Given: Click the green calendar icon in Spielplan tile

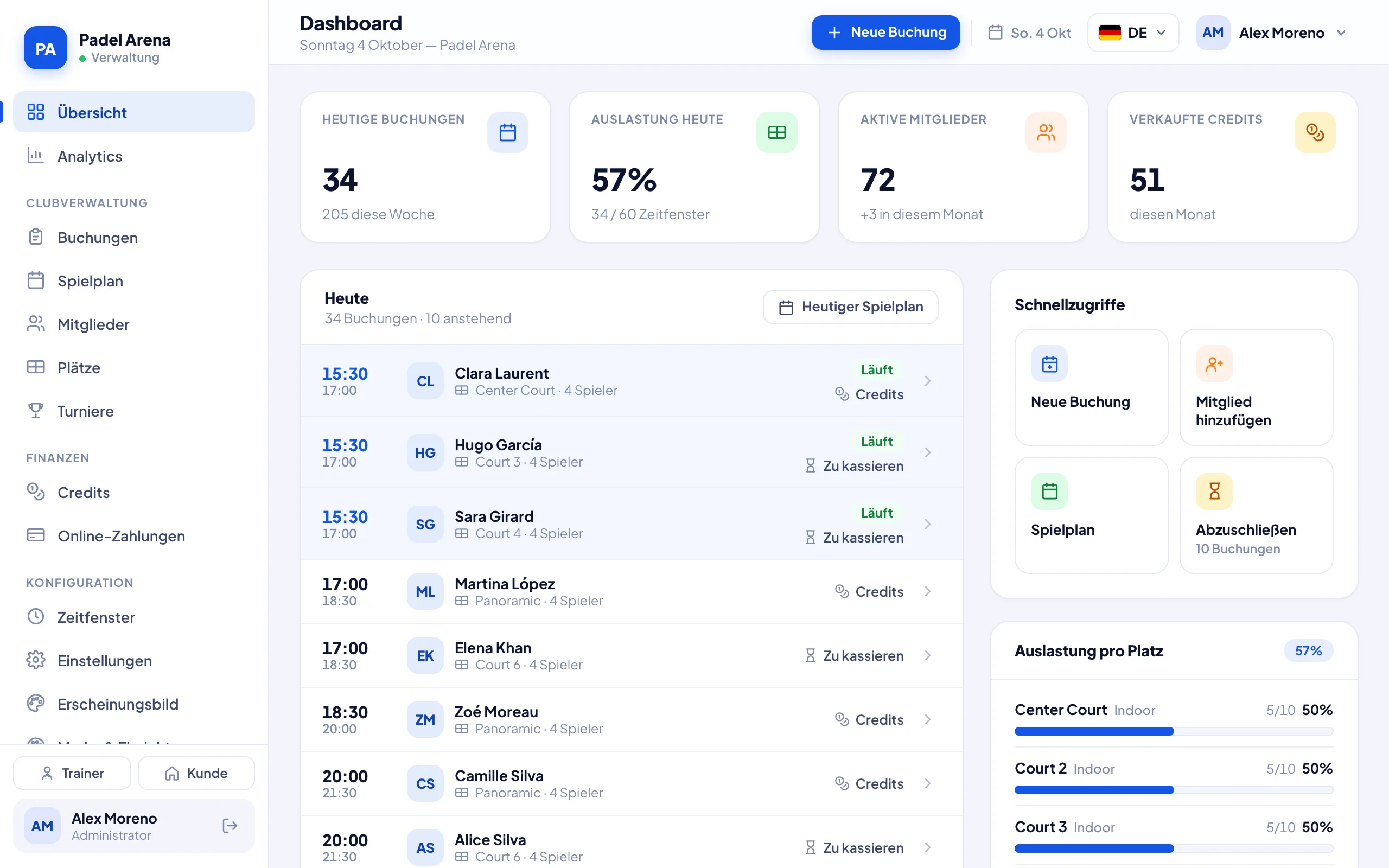Looking at the screenshot, I should point(1049,492).
